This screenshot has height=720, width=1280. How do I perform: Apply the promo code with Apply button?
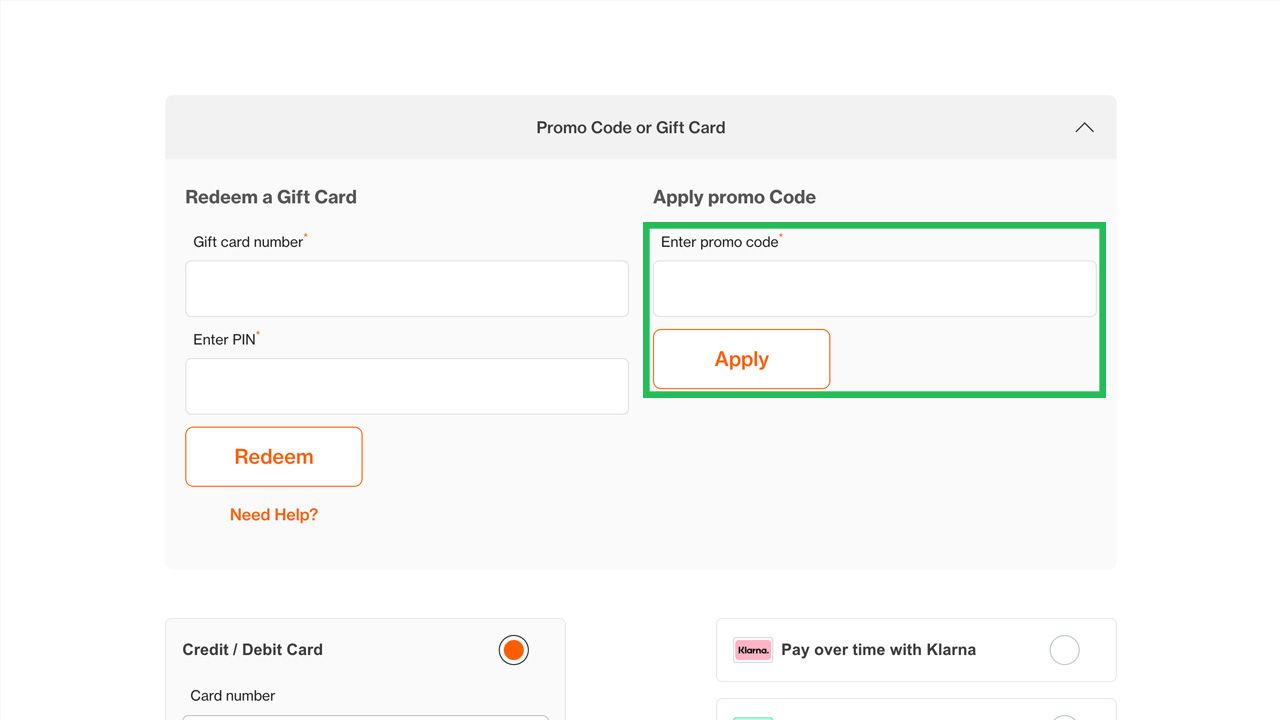pos(741,359)
